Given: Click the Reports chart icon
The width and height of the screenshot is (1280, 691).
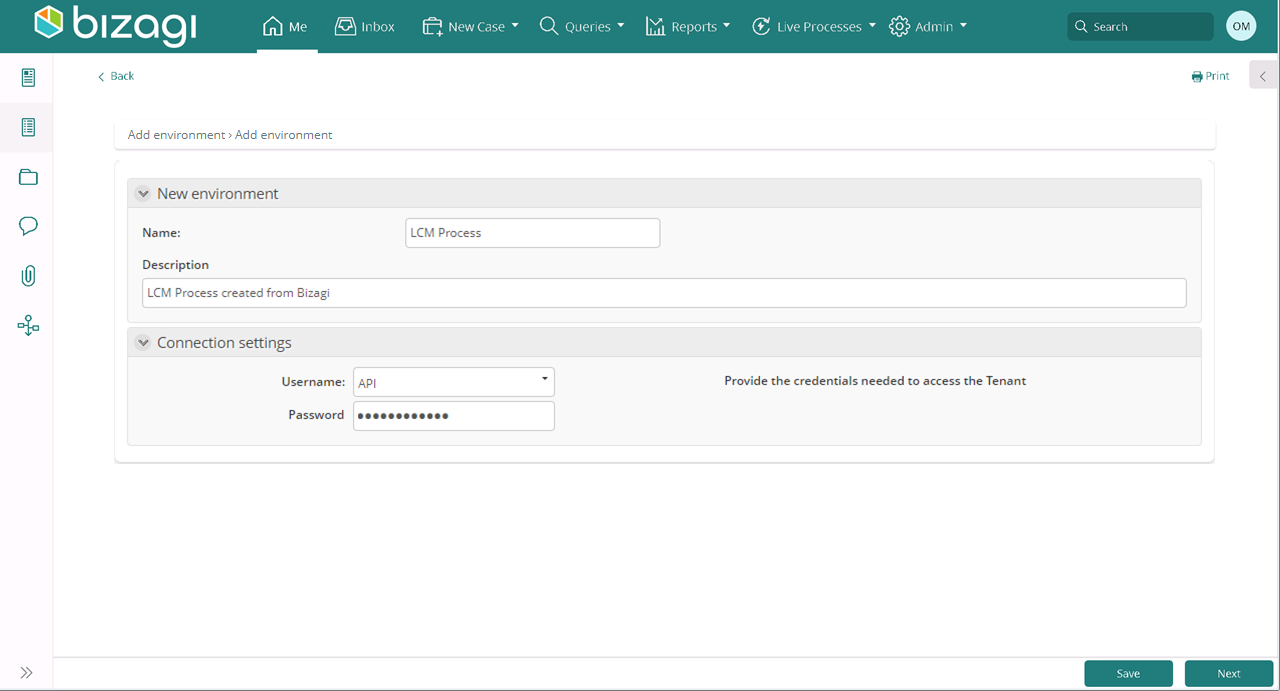Looking at the screenshot, I should pos(655,27).
